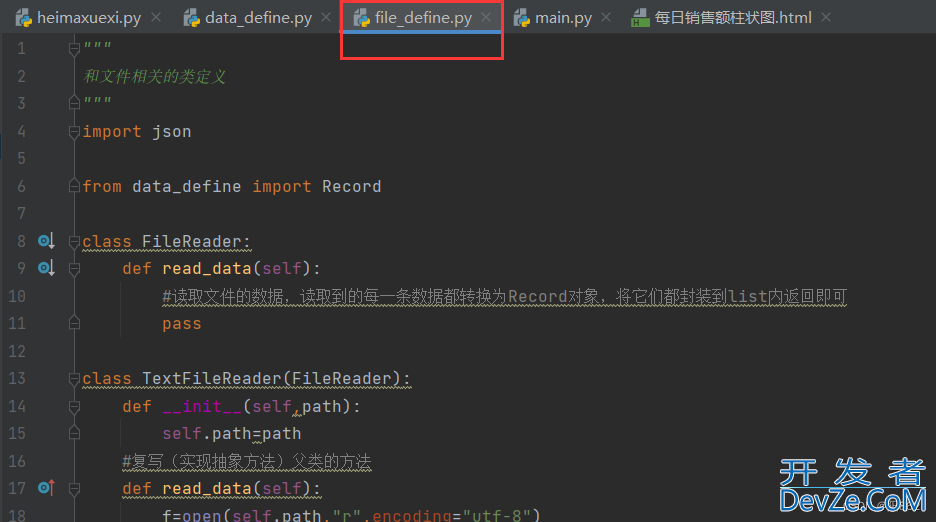The image size is (936, 522).
Task: Select the file_define.py tab
Action: (423, 18)
